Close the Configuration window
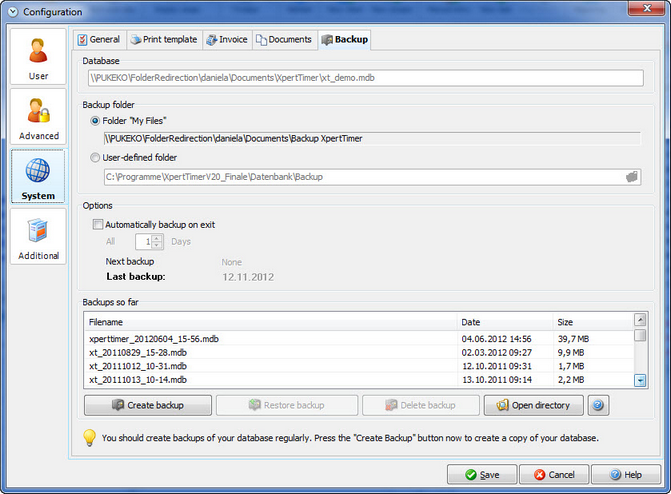The height and width of the screenshot is (494, 671). 646,8
